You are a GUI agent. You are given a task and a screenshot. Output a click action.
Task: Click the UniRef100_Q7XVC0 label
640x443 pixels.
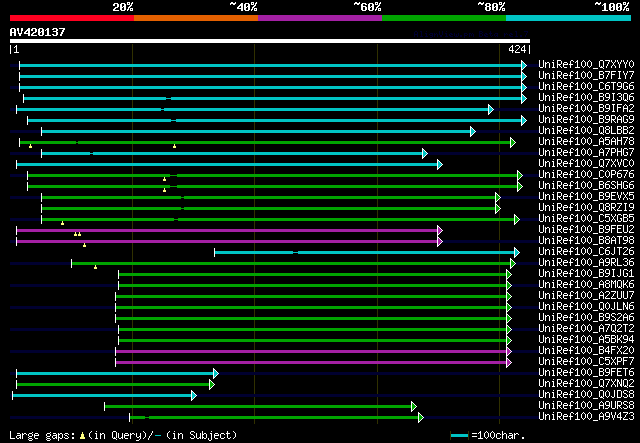click(x=586, y=164)
